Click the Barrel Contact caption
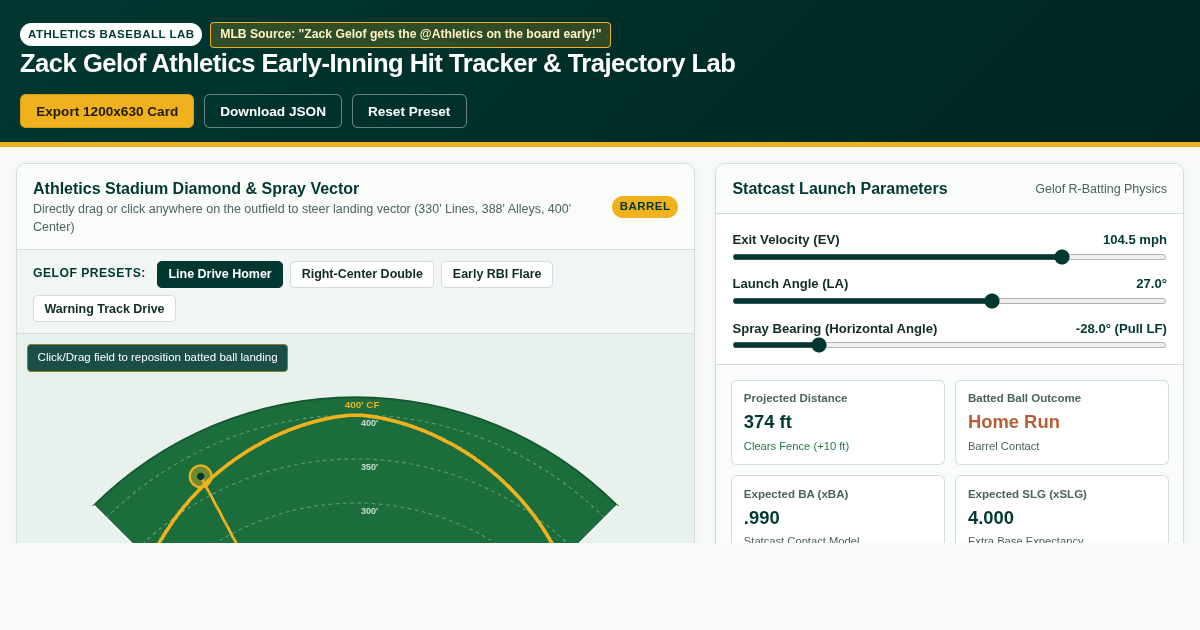Image resolution: width=1200 pixels, height=630 pixels. click(x=1003, y=446)
